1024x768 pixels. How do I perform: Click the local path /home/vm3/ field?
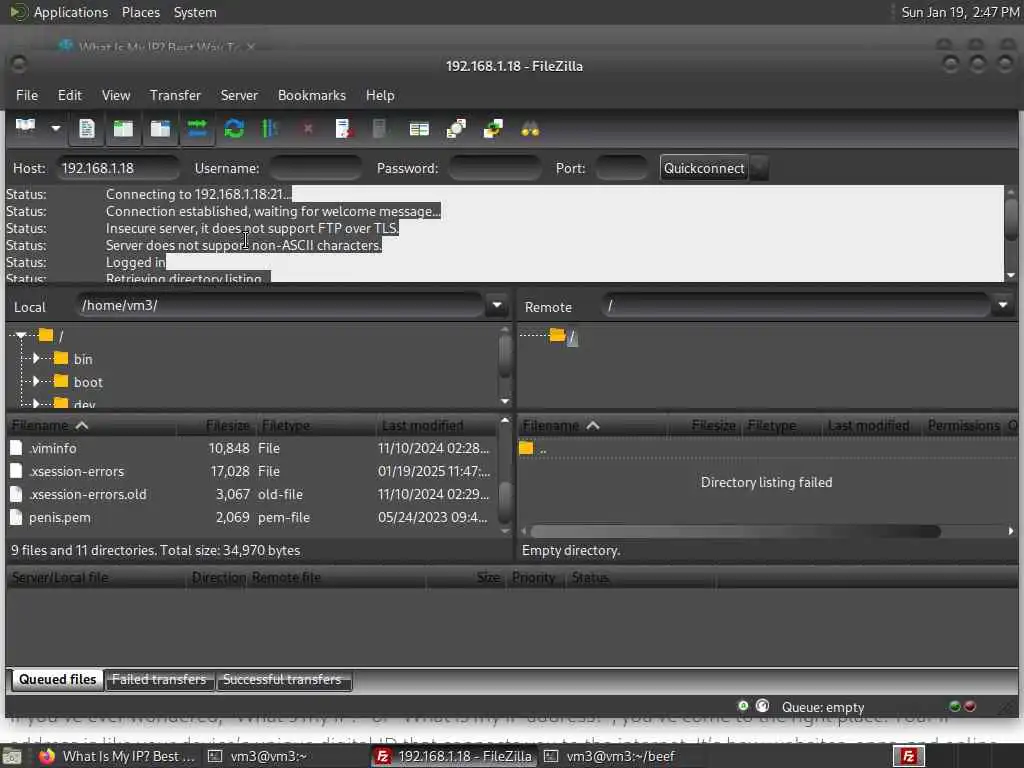coord(281,305)
